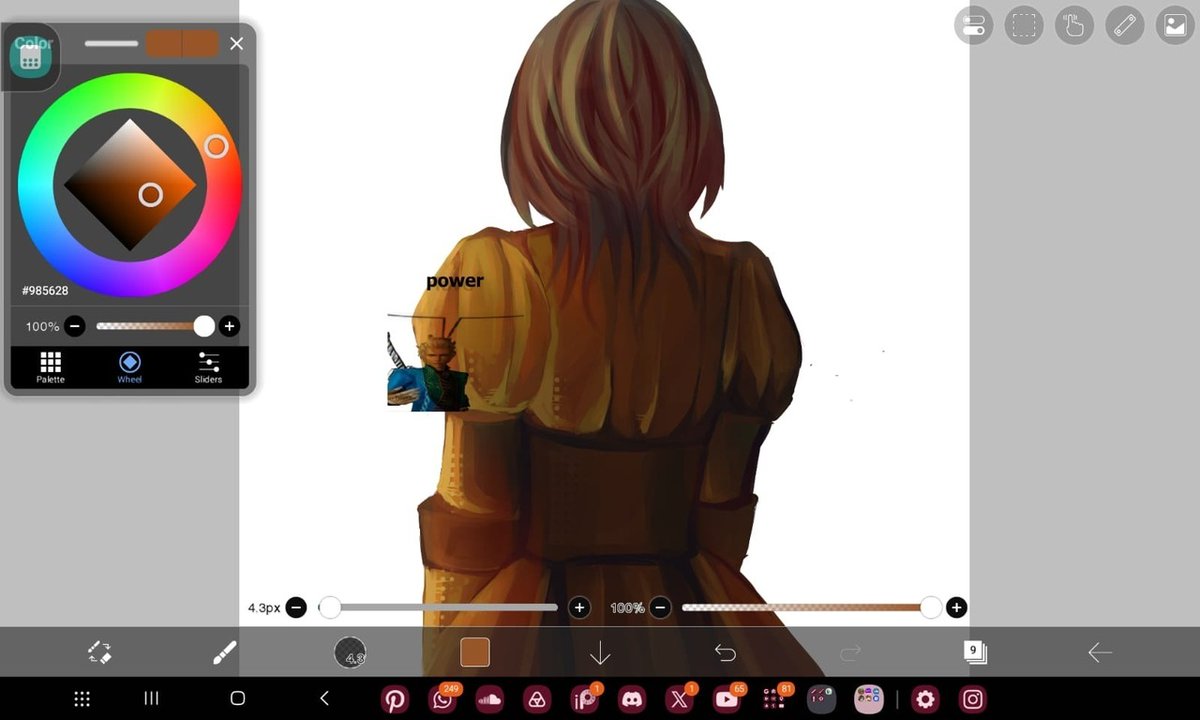Screen dimensions: 1200x720
Task: Increase color opacity with plus in Color panel
Action: click(229, 326)
